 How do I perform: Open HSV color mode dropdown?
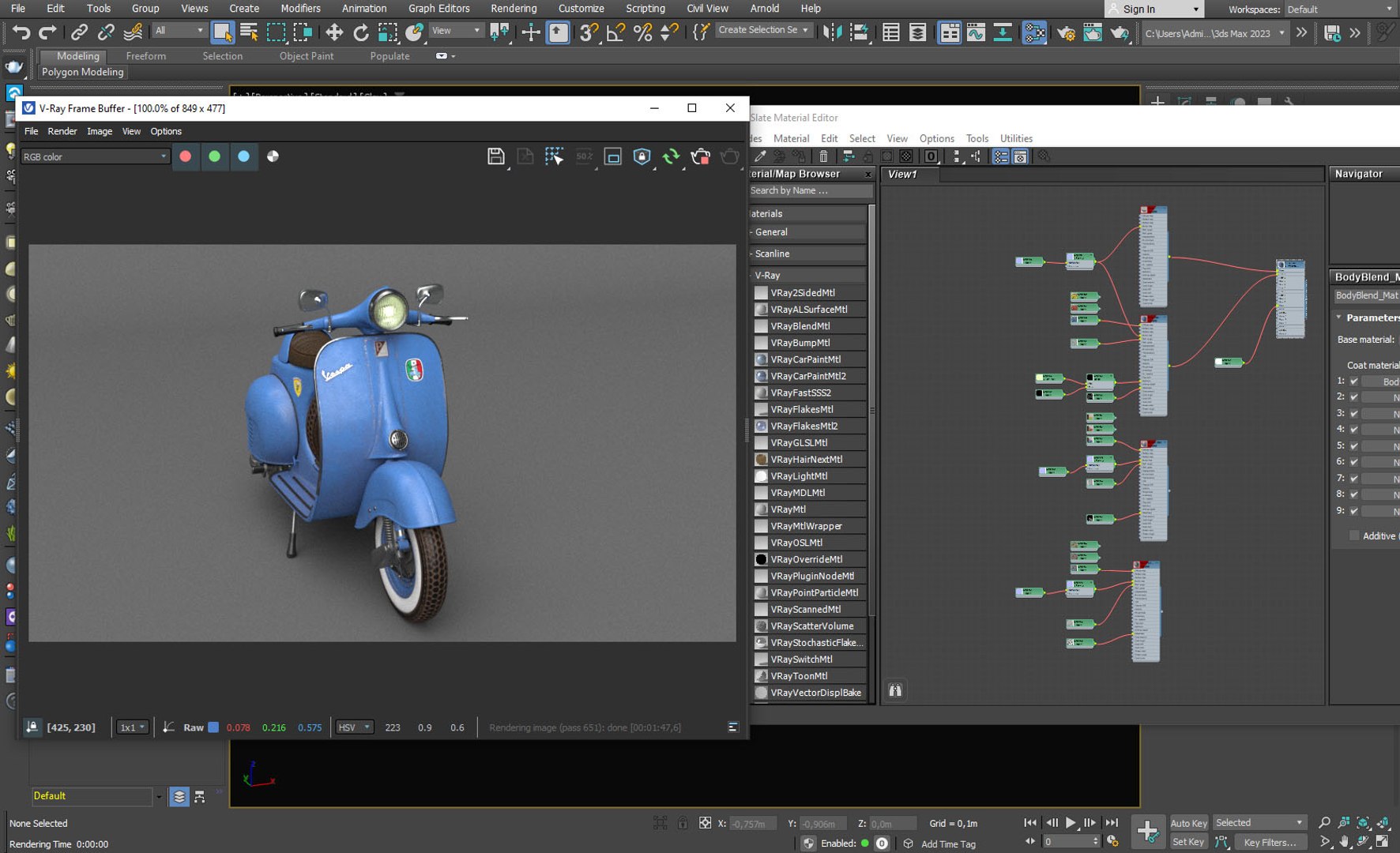(x=354, y=727)
